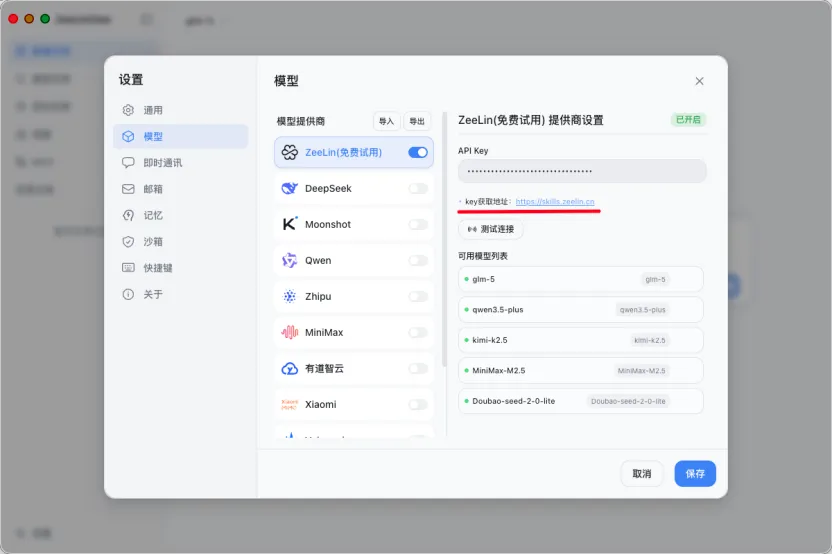Screen dimensions: 832x554
Task: Open the 记忆 settings section
Action: pos(180,215)
